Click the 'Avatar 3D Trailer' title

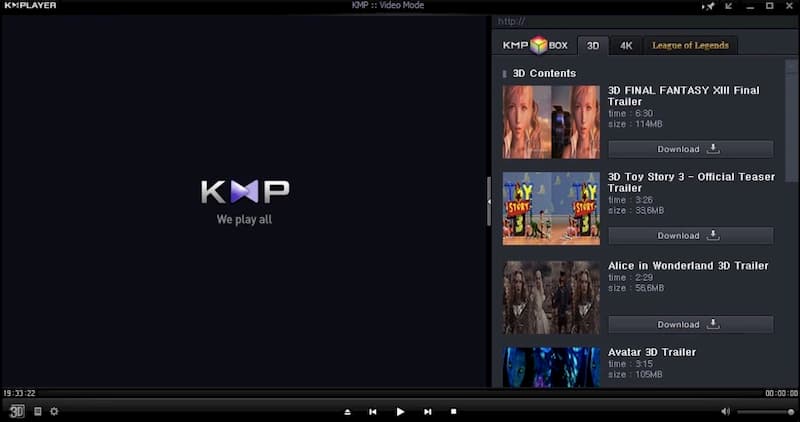(x=652, y=352)
